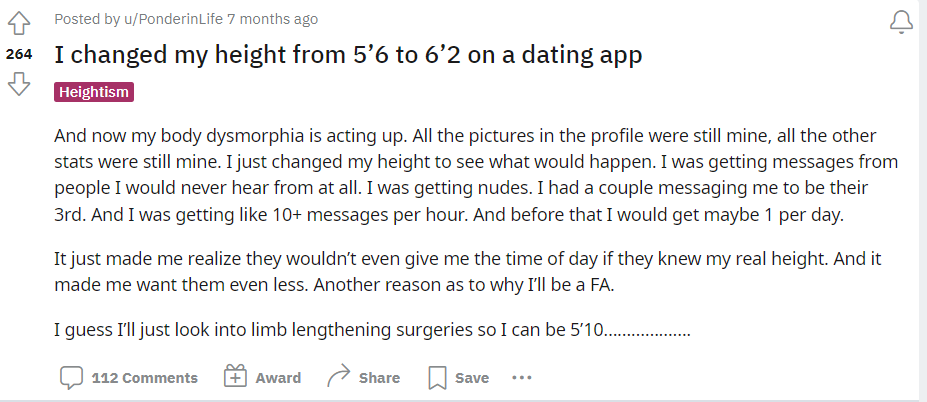The image size is (927, 402).
Task: Toggle post notifications with the bell icon
Action: coord(901,22)
